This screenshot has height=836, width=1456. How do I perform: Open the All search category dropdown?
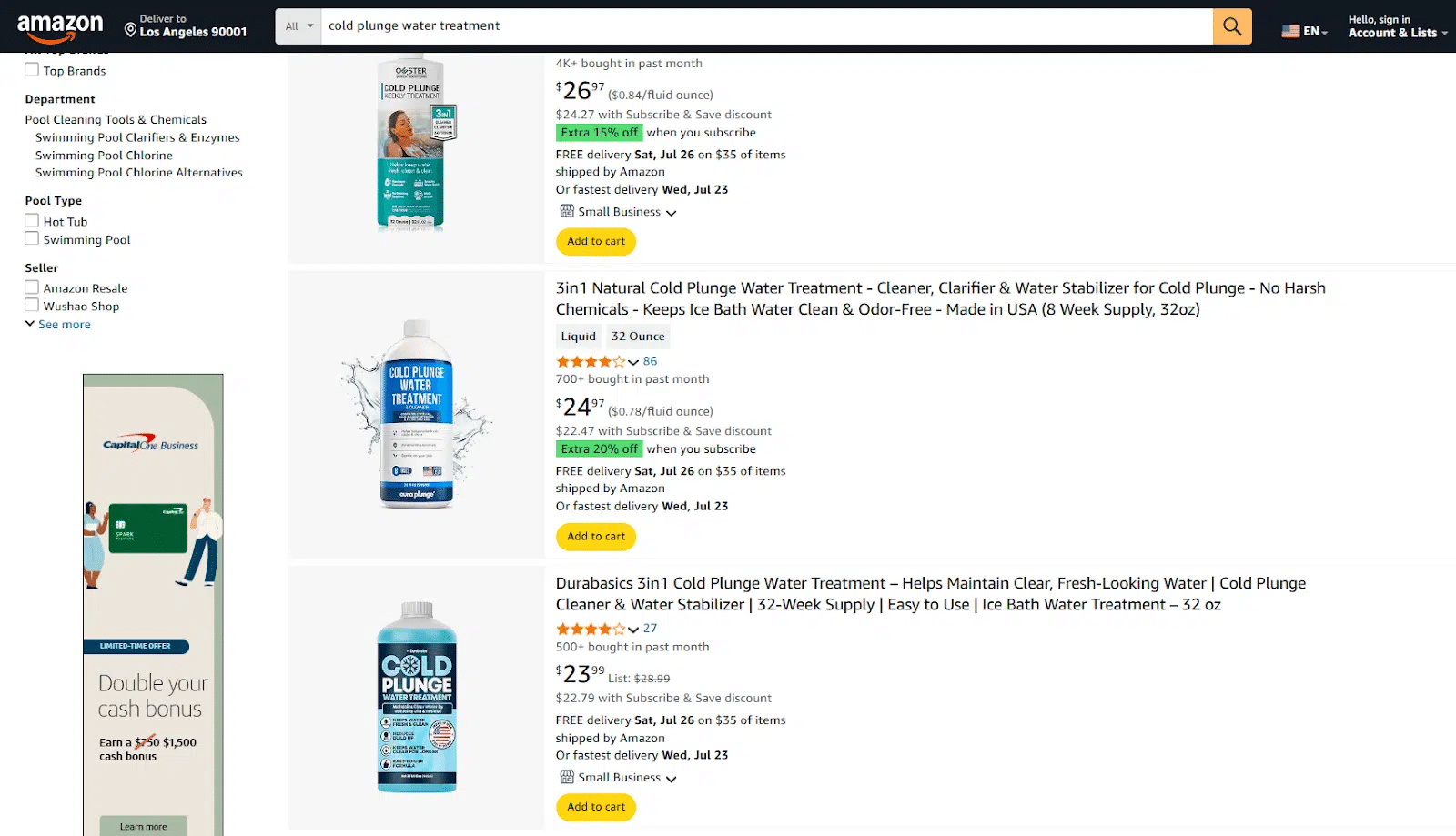click(298, 26)
